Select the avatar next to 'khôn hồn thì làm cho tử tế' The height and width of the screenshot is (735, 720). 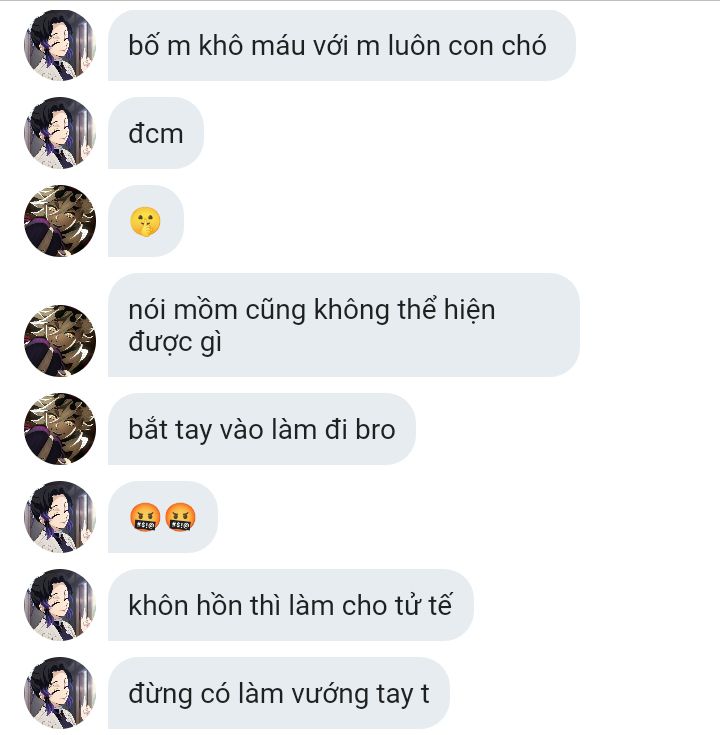point(60,605)
